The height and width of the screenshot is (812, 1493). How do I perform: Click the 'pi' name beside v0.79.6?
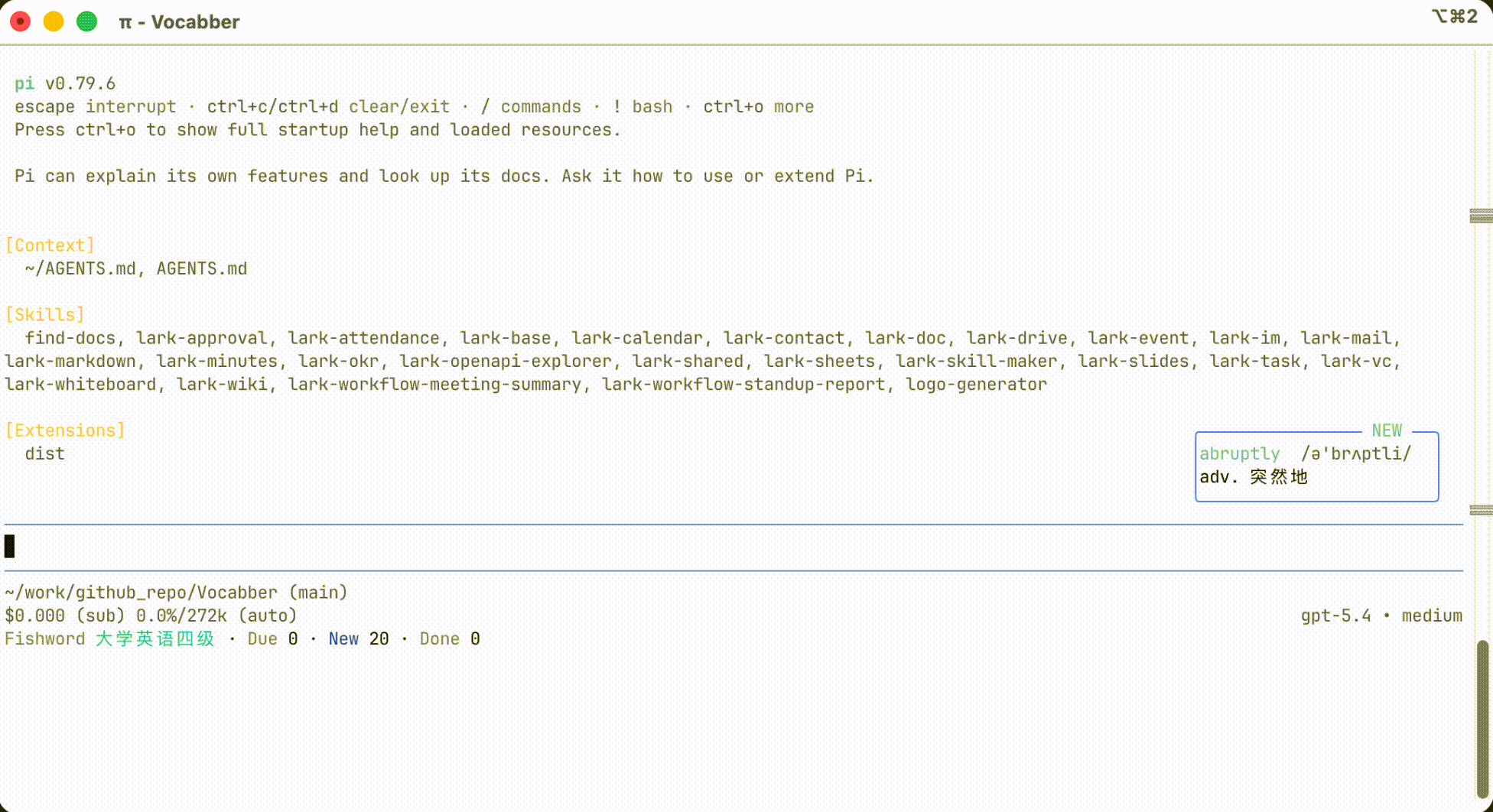[24, 83]
